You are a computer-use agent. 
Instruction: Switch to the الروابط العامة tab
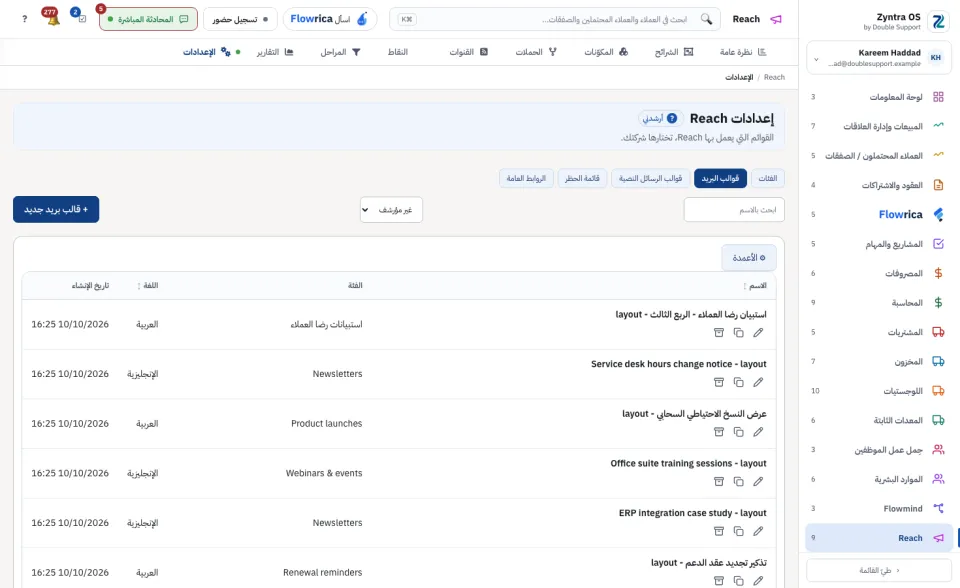[526, 178]
